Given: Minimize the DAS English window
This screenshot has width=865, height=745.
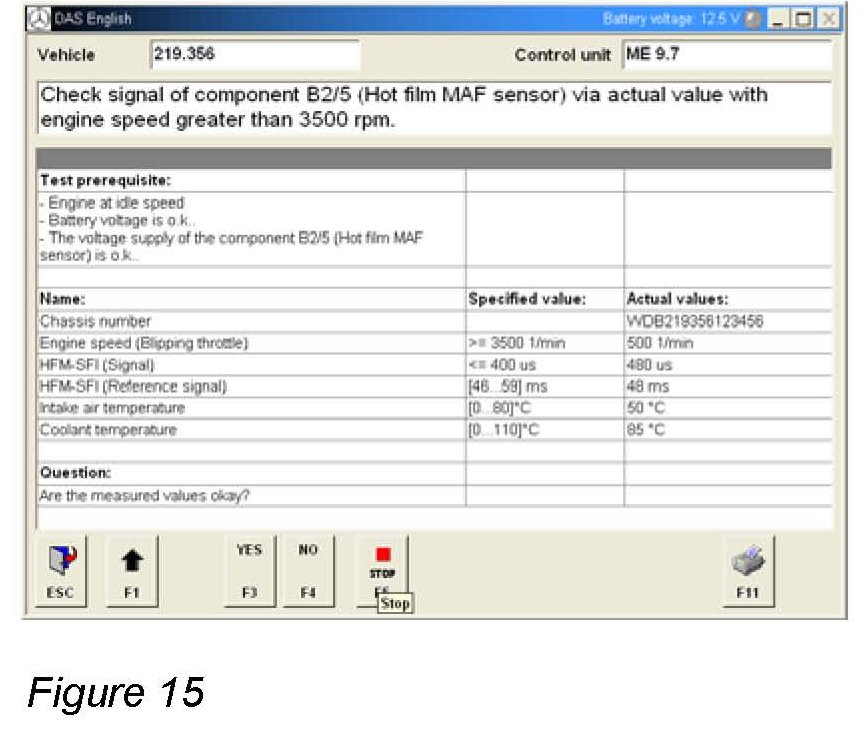Looking at the screenshot, I should [778, 19].
